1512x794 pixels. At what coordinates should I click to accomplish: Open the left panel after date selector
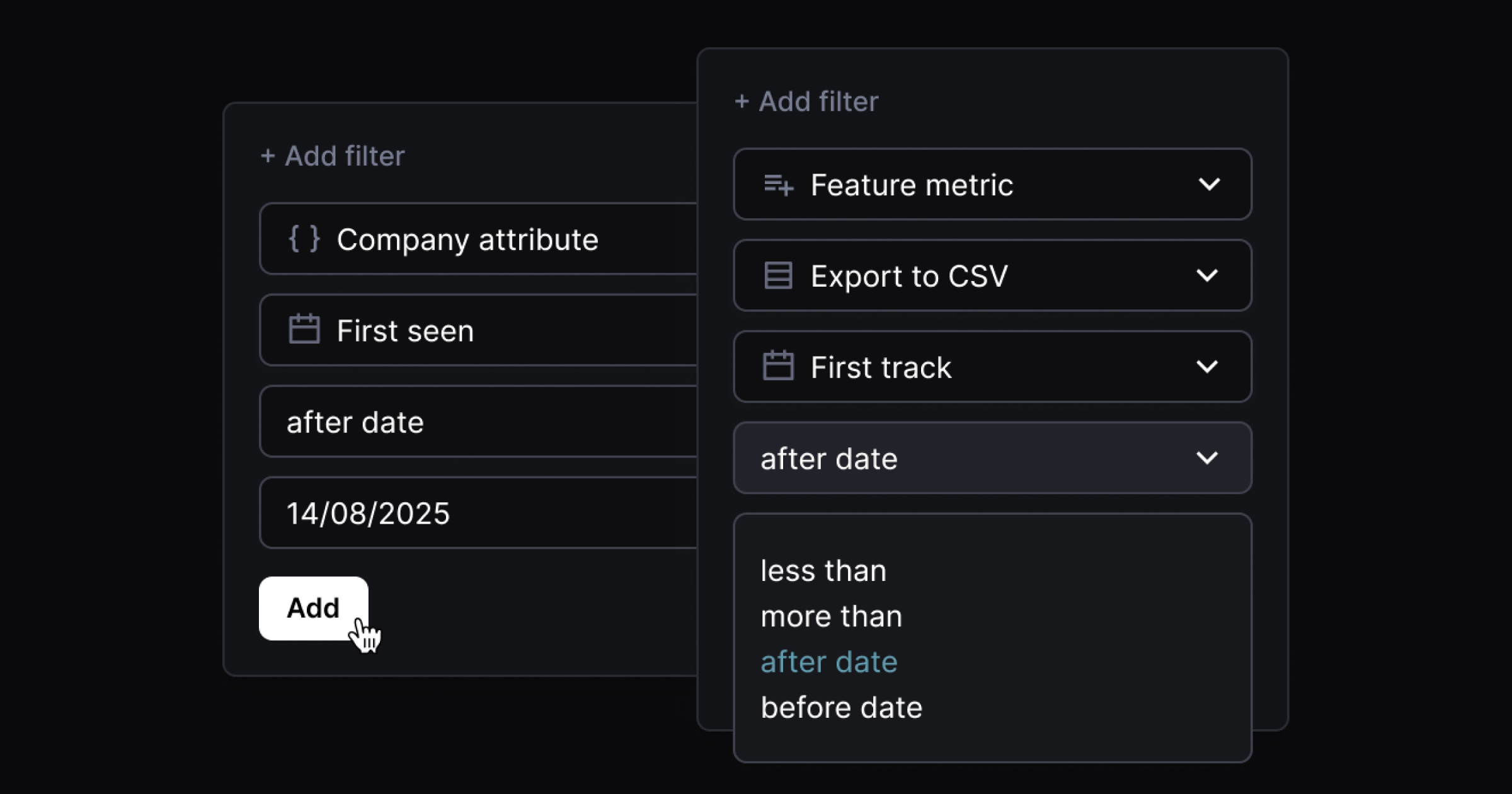[478, 422]
